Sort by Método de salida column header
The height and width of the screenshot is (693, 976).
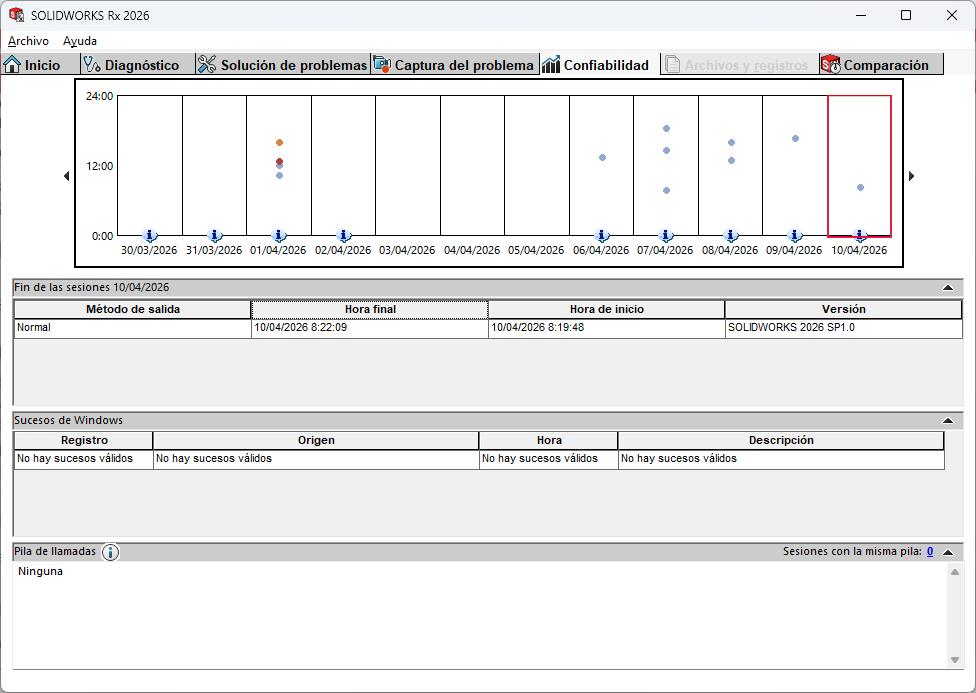tap(133, 309)
